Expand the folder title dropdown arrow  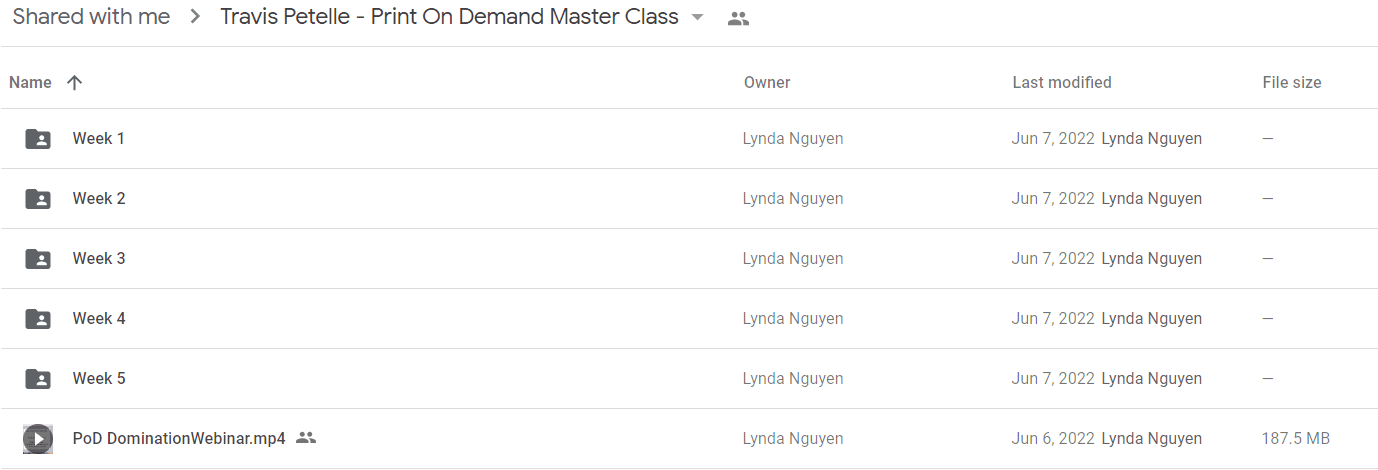697,18
